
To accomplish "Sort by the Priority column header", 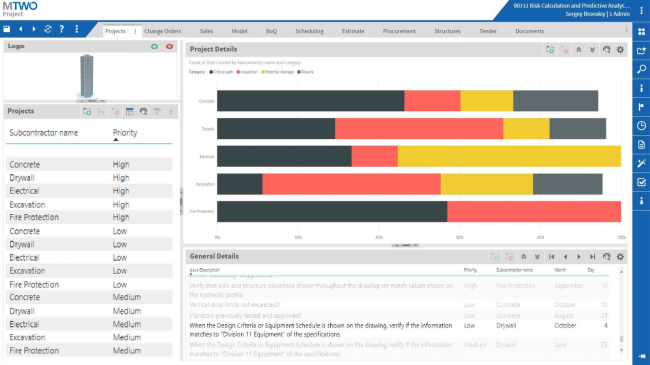I will point(125,133).
